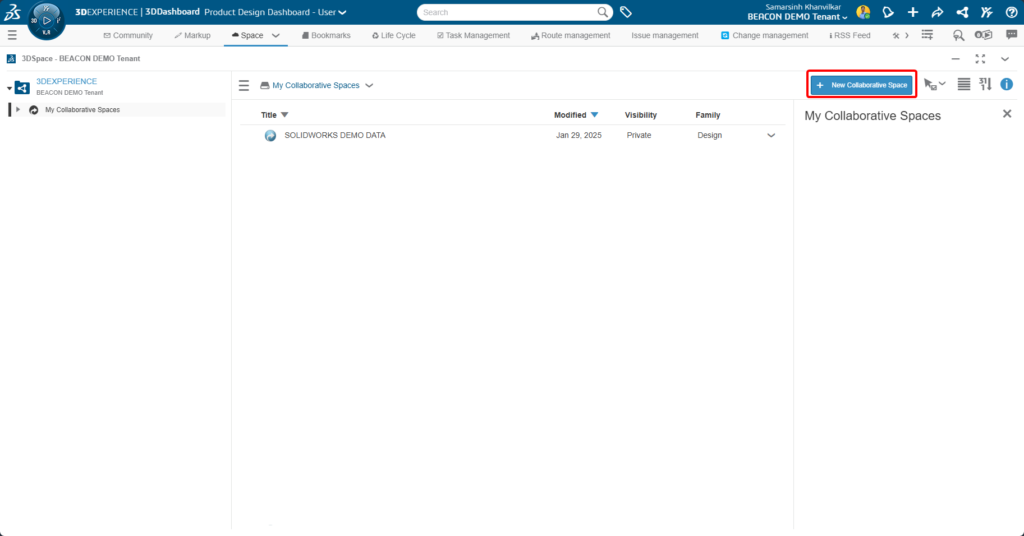Click the plus add-content icon in top bar
The height and width of the screenshot is (536, 1024).
912,12
